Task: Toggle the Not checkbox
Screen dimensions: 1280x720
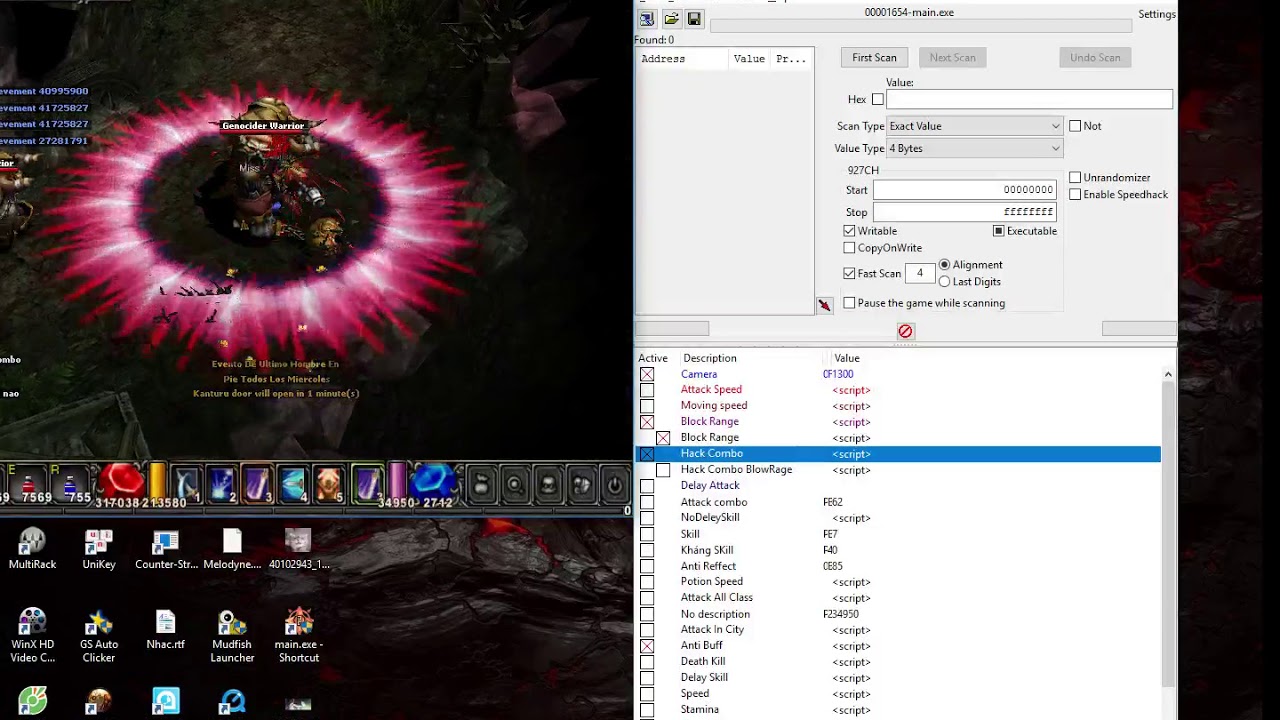Action: [1075, 126]
